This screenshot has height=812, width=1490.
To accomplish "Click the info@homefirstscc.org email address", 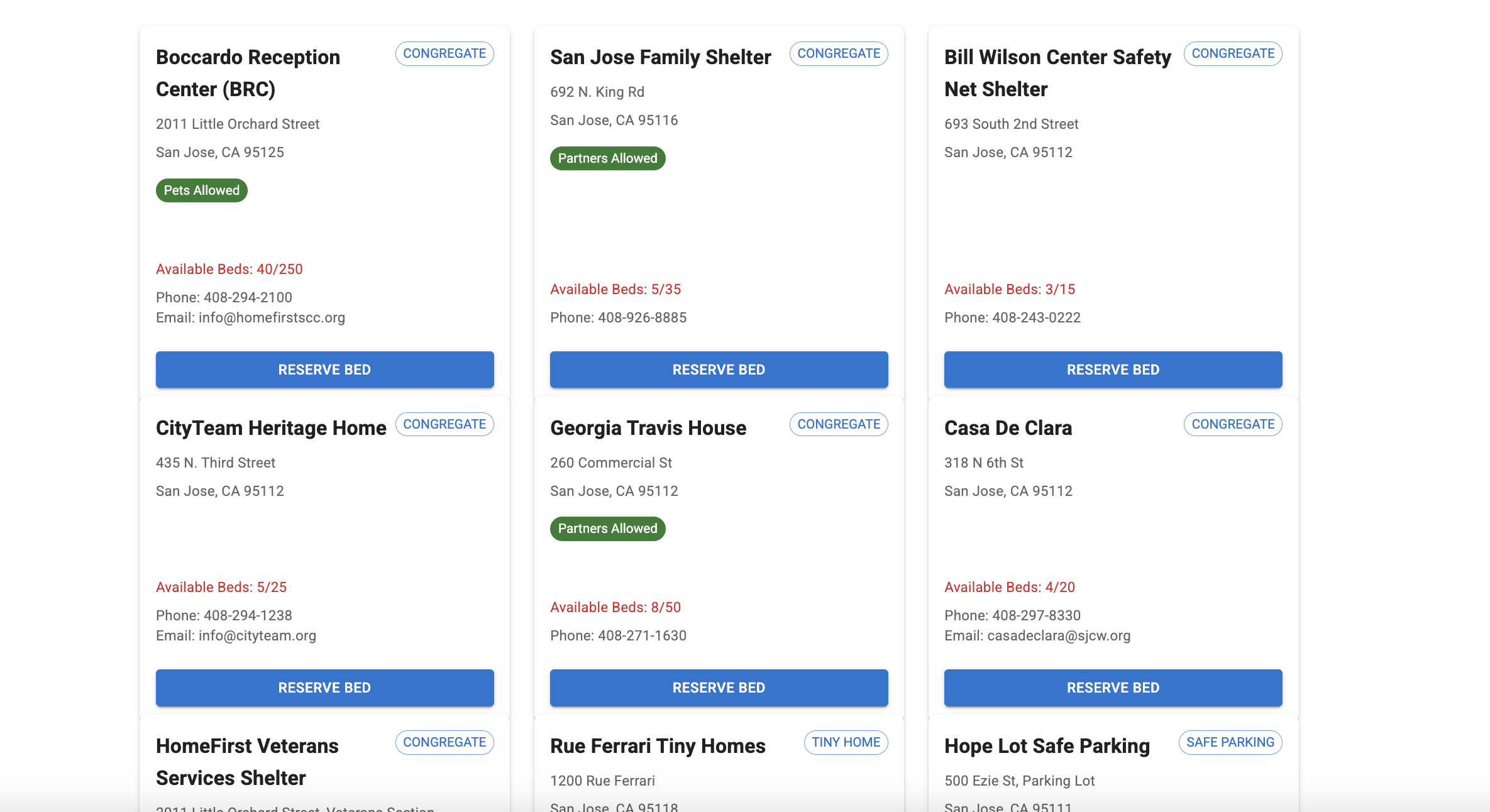I will pos(272,317).
